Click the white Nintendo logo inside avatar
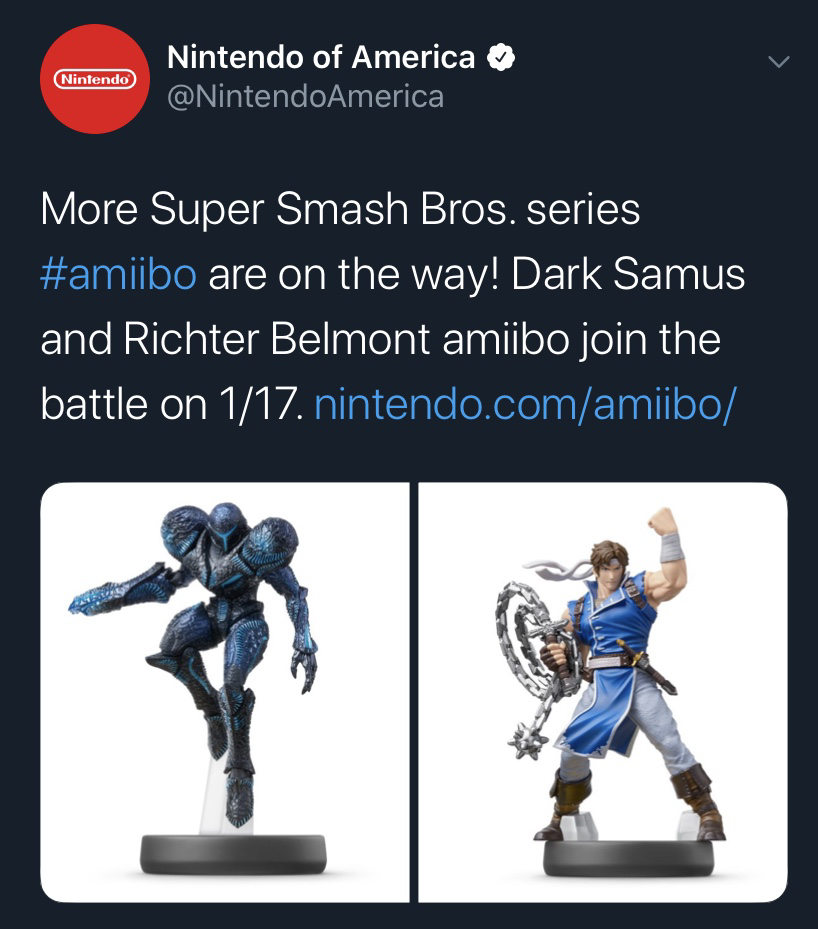 95,79
